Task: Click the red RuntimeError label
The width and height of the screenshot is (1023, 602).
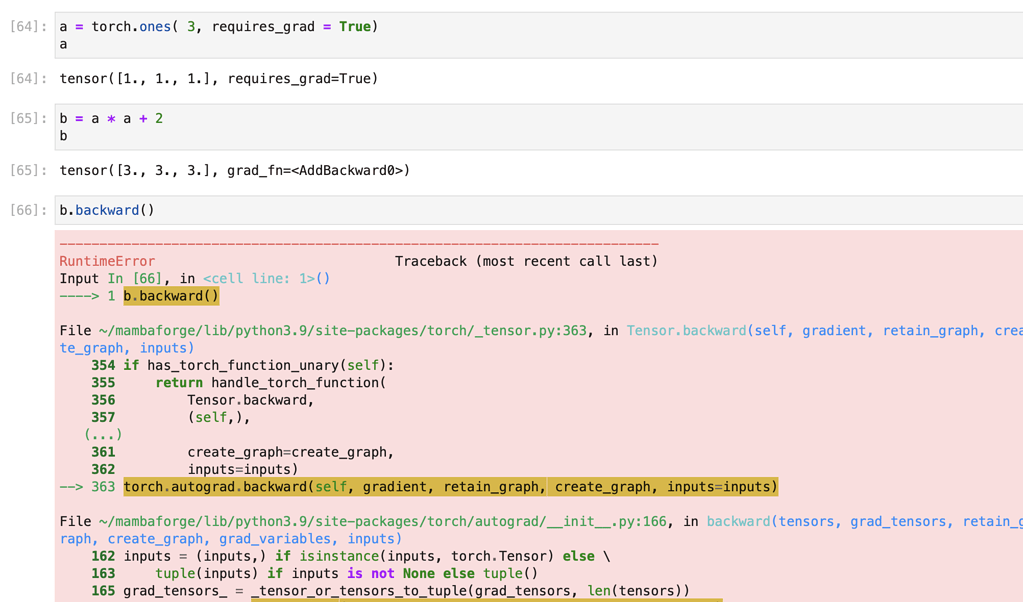Action: click(x=107, y=262)
